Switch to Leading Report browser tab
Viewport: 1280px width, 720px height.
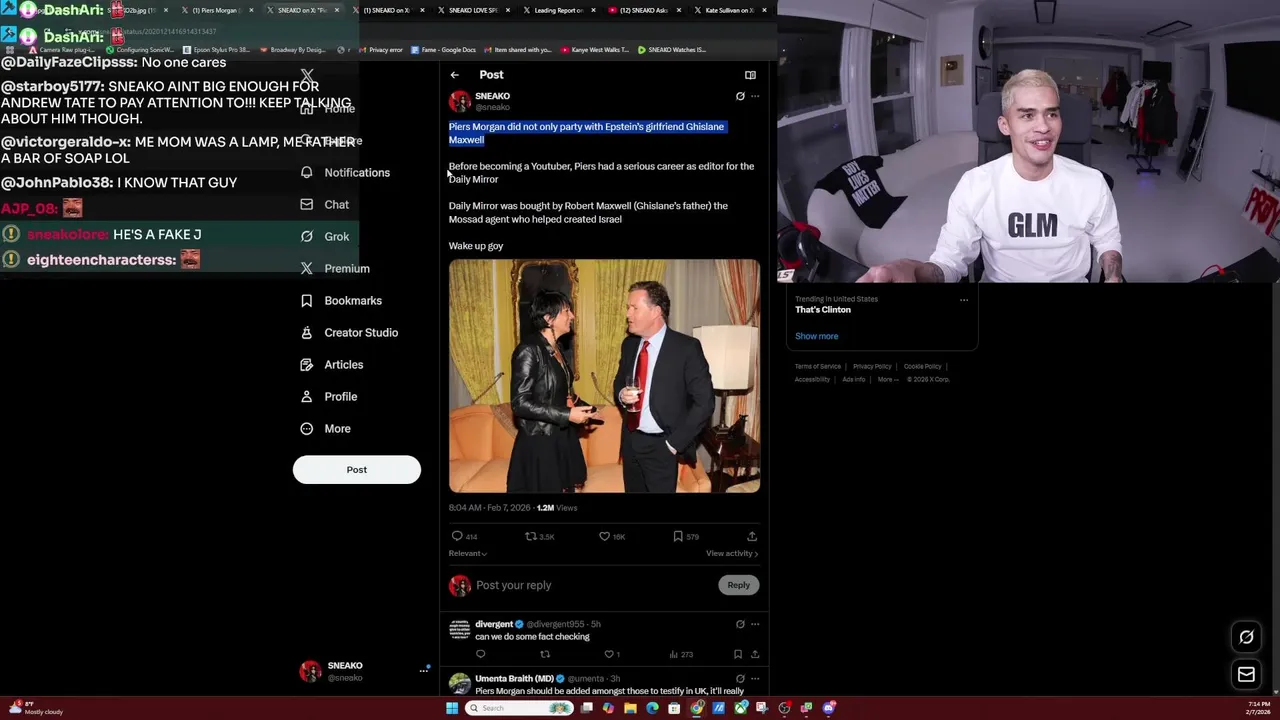point(559,10)
